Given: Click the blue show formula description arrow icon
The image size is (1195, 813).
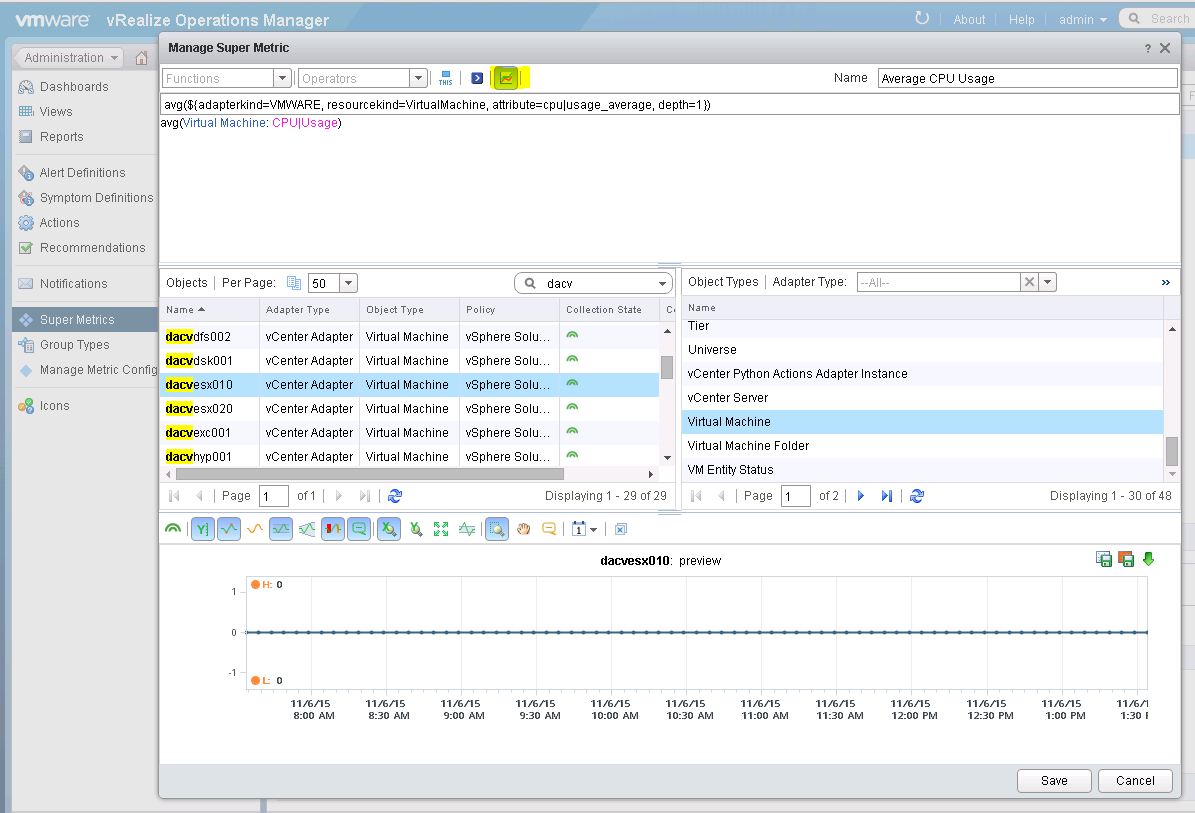Looking at the screenshot, I should tap(477, 78).
